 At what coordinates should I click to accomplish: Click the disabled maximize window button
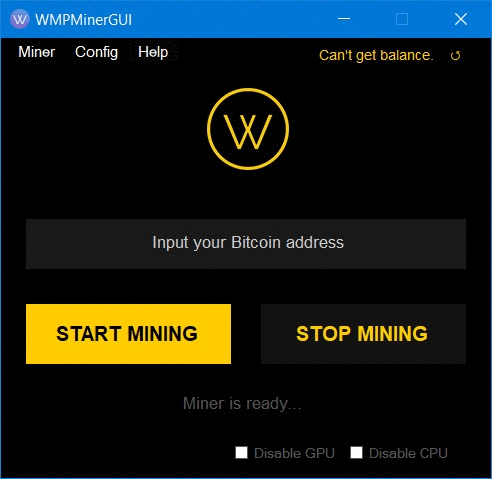(402, 19)
